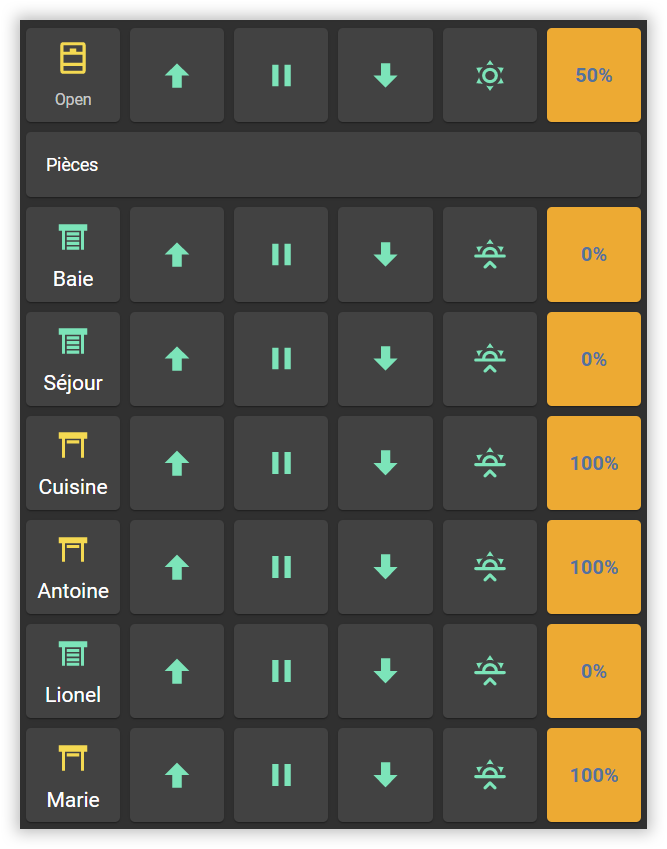Toggle the Cuisine shutter tile

(x=73, y=463)
